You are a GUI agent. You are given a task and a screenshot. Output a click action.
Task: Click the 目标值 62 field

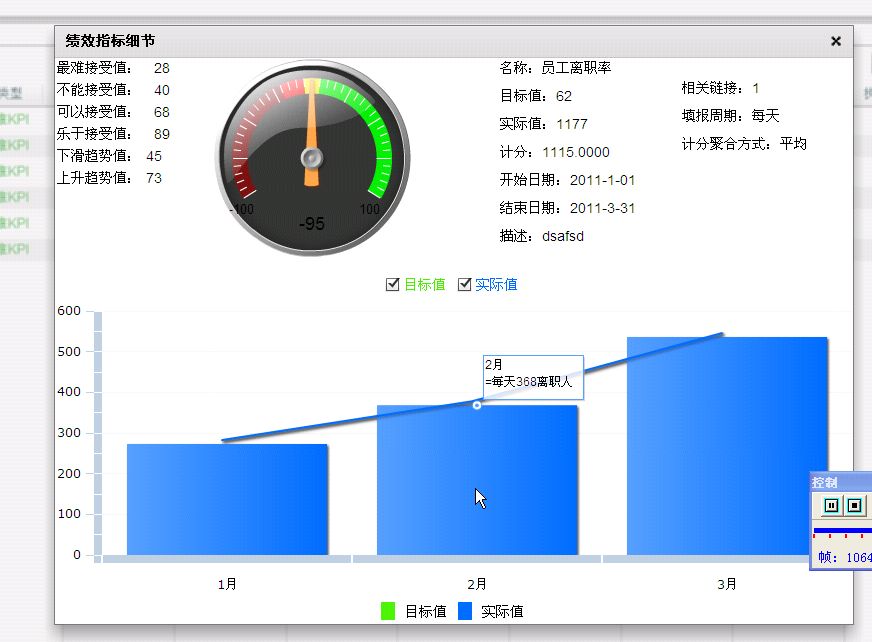[536, 96]
